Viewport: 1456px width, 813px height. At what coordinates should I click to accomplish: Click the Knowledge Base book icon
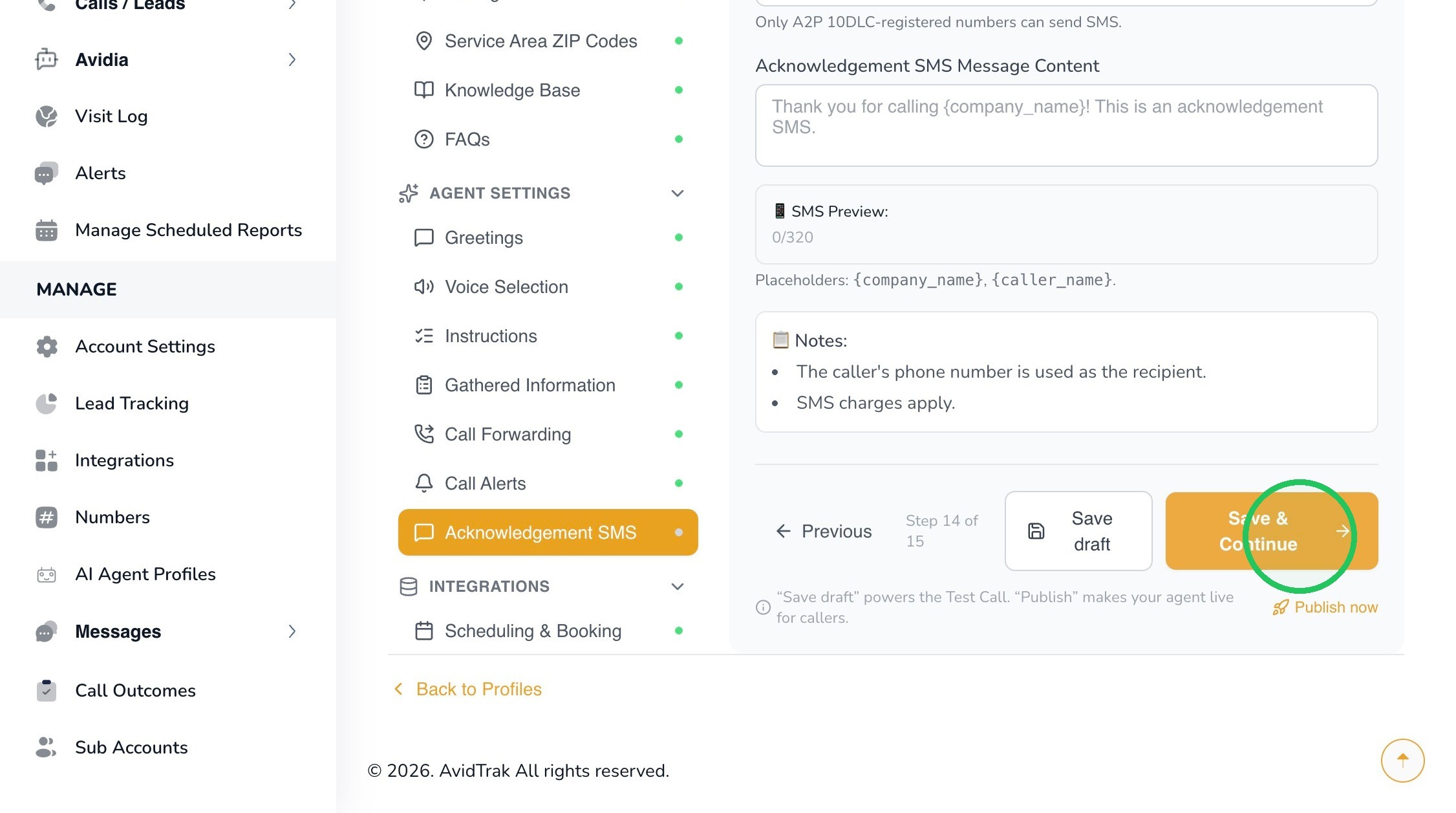423,90
